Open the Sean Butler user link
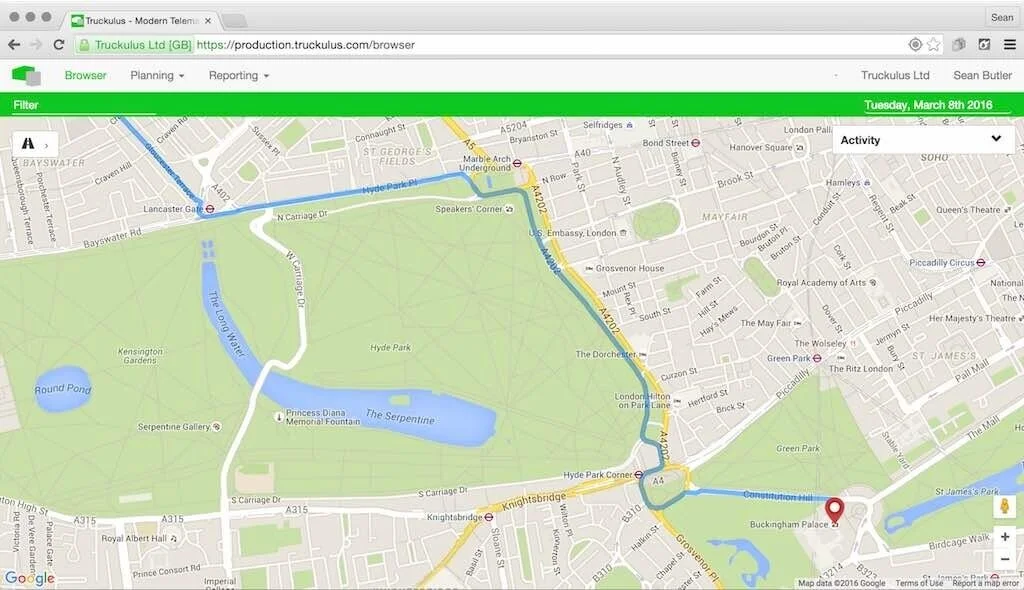The height and width of the screenshot is (590, 1024). (x=982, y=75)
